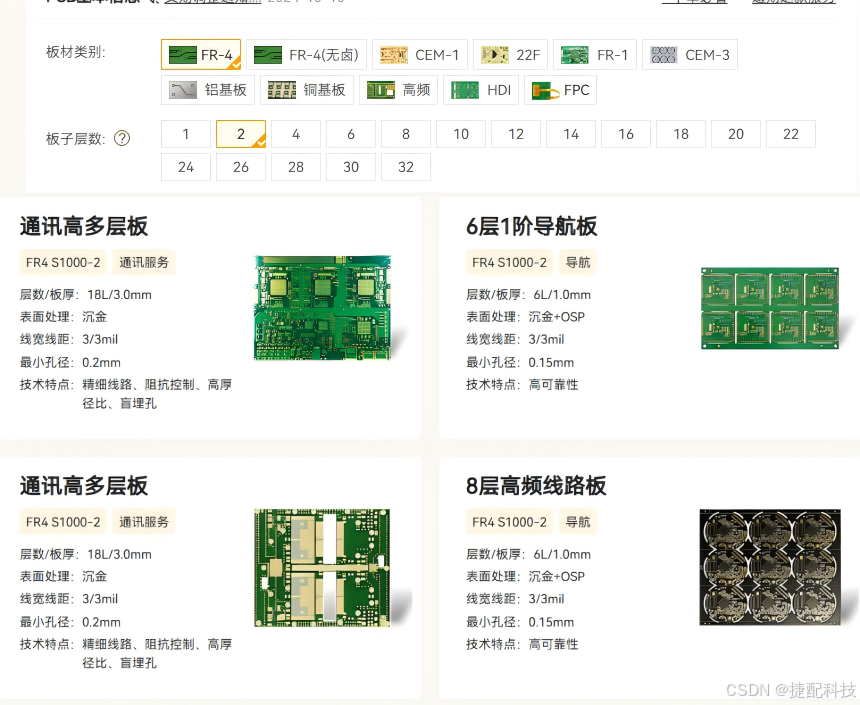The width and height of the screenshot is (860, 705).
Task: Click 0.15mm hole value in 8层高频线路板 card
Action: pyautogui.click(x=551, y=622)
